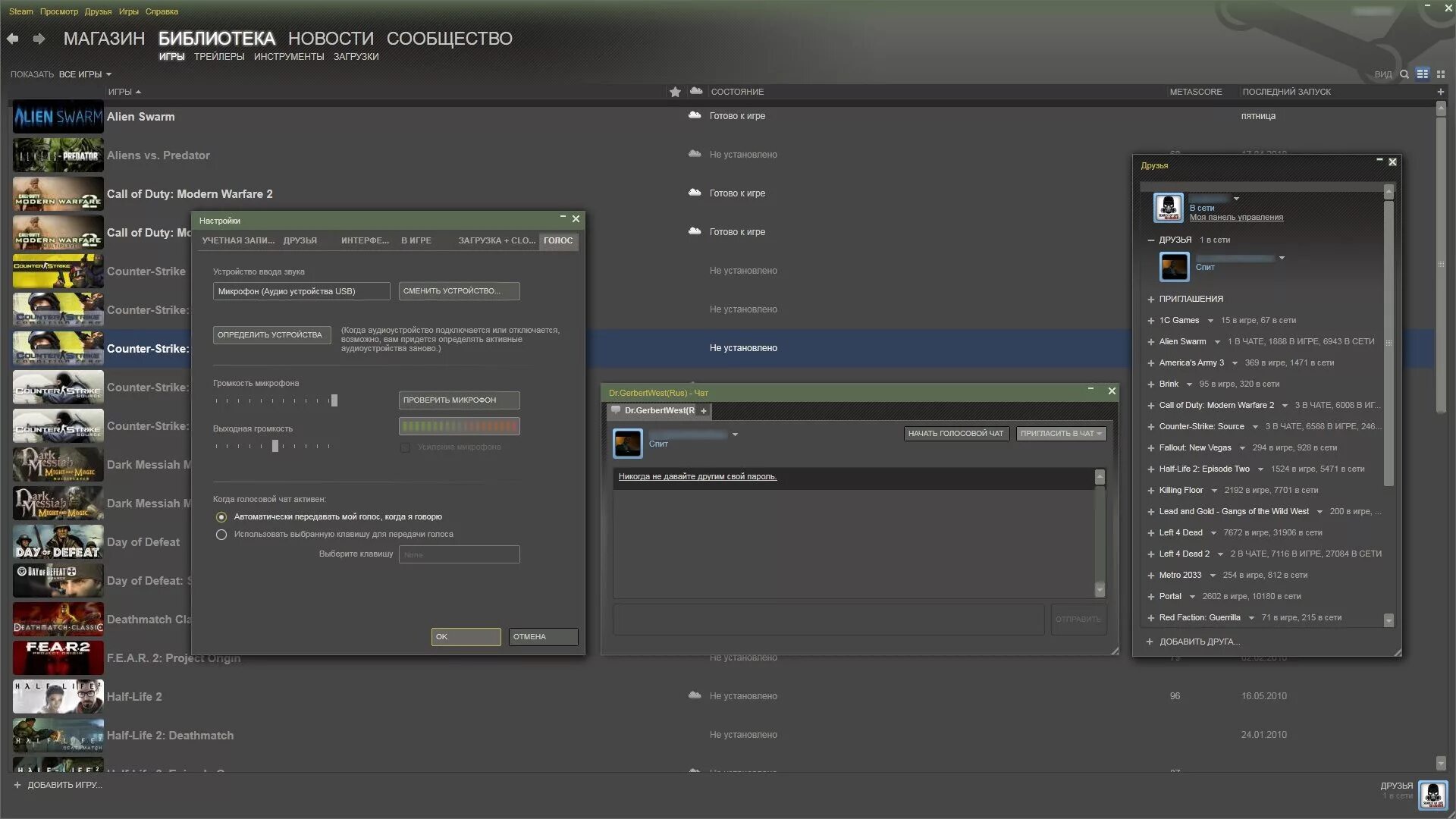Switch library to detailed list view icon
1456x819 pixels.
(1423, 74)
